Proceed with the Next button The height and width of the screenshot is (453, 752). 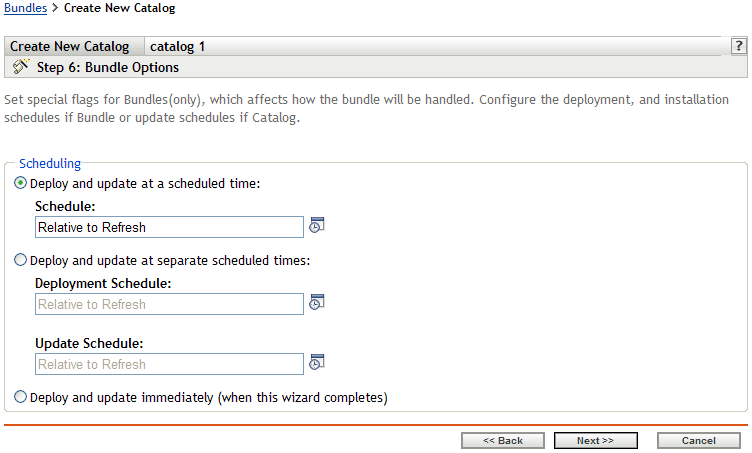(595, 440)
